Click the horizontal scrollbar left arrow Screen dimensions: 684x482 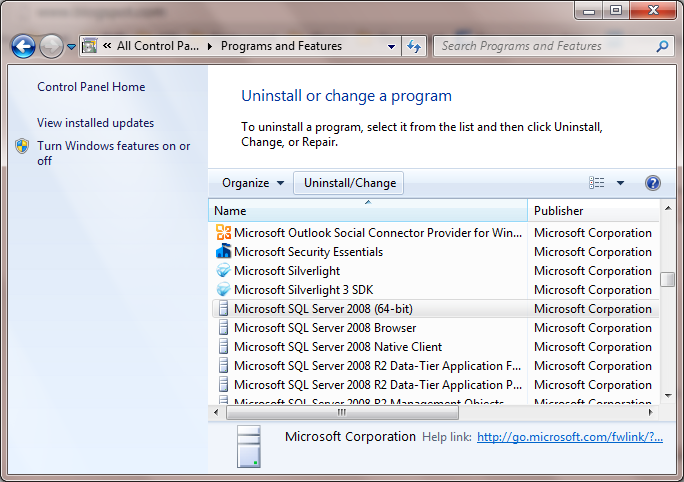point(216,412)
